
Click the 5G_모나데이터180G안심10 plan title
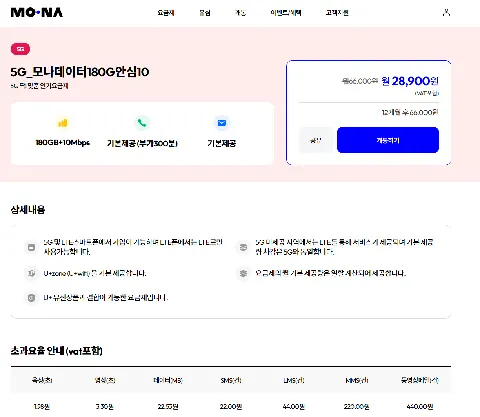[x=80, y=72]
